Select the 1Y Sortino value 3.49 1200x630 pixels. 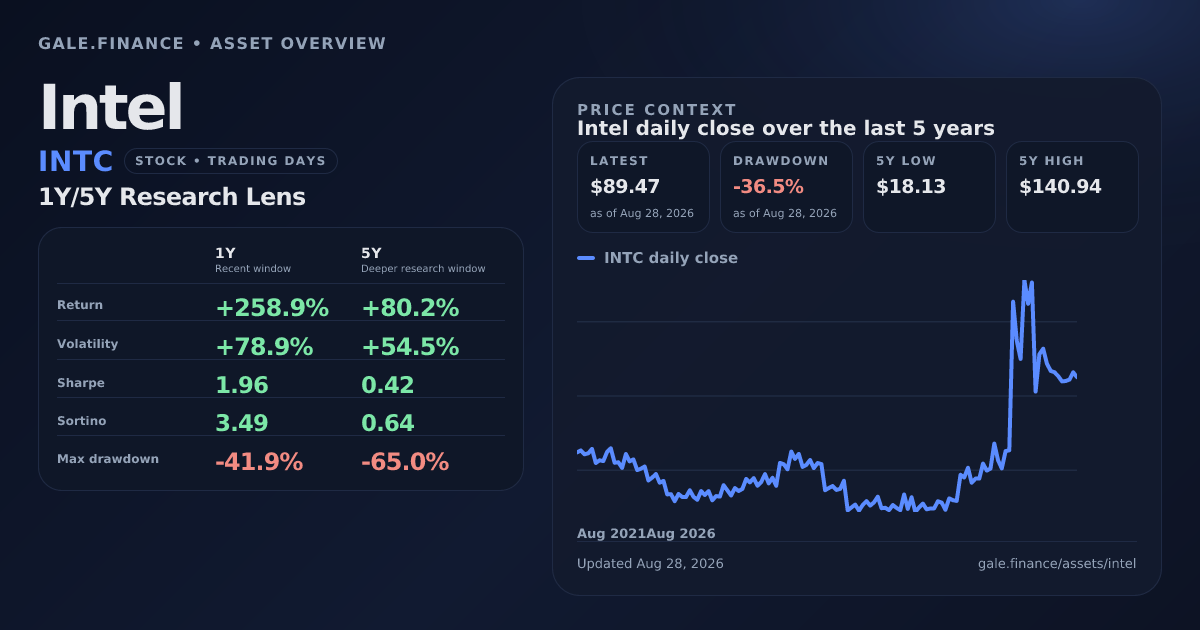point(242,424)
